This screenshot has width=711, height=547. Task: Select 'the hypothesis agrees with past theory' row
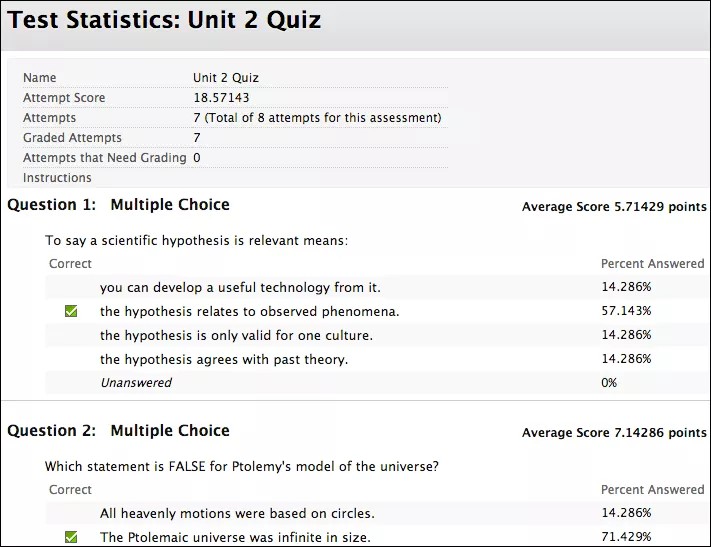(224, 359)
